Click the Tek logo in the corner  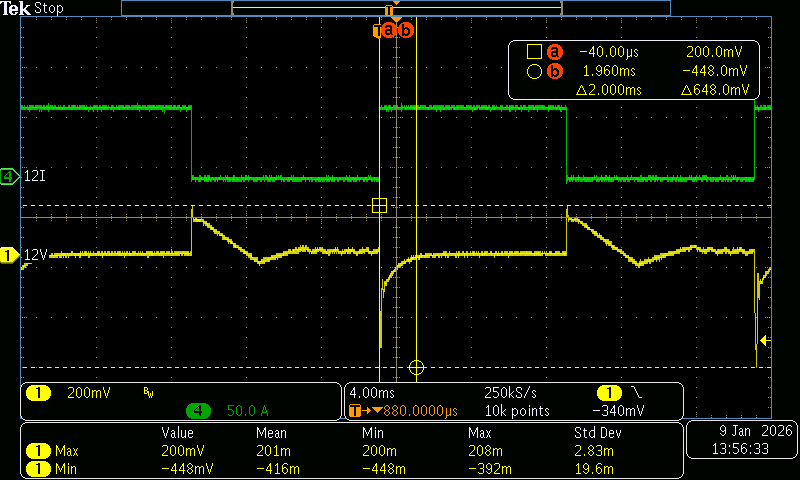[16, 8]
